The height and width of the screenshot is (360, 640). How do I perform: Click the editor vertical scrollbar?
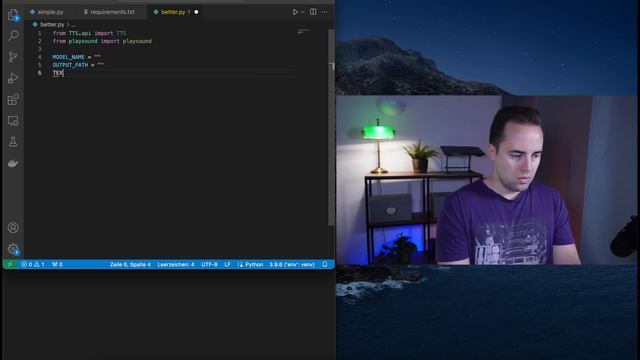pos(331,127)
